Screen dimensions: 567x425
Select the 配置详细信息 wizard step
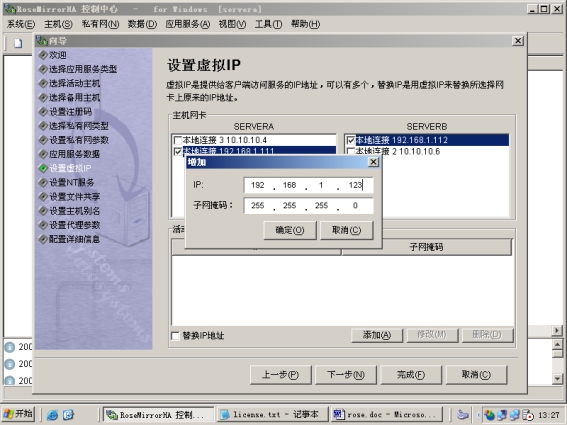pyautogui.click(x=74, y=239)
